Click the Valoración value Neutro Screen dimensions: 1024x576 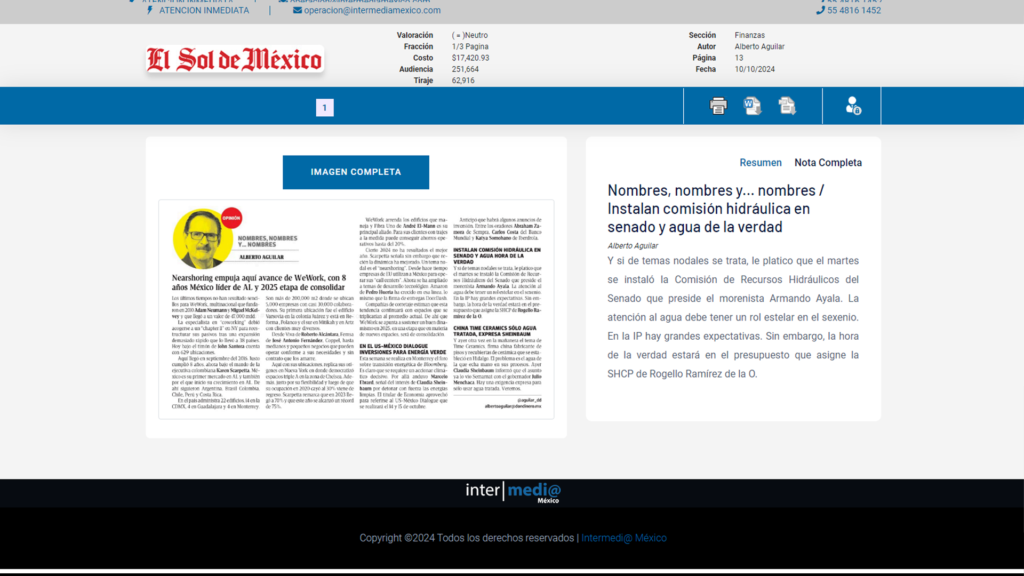470,35
